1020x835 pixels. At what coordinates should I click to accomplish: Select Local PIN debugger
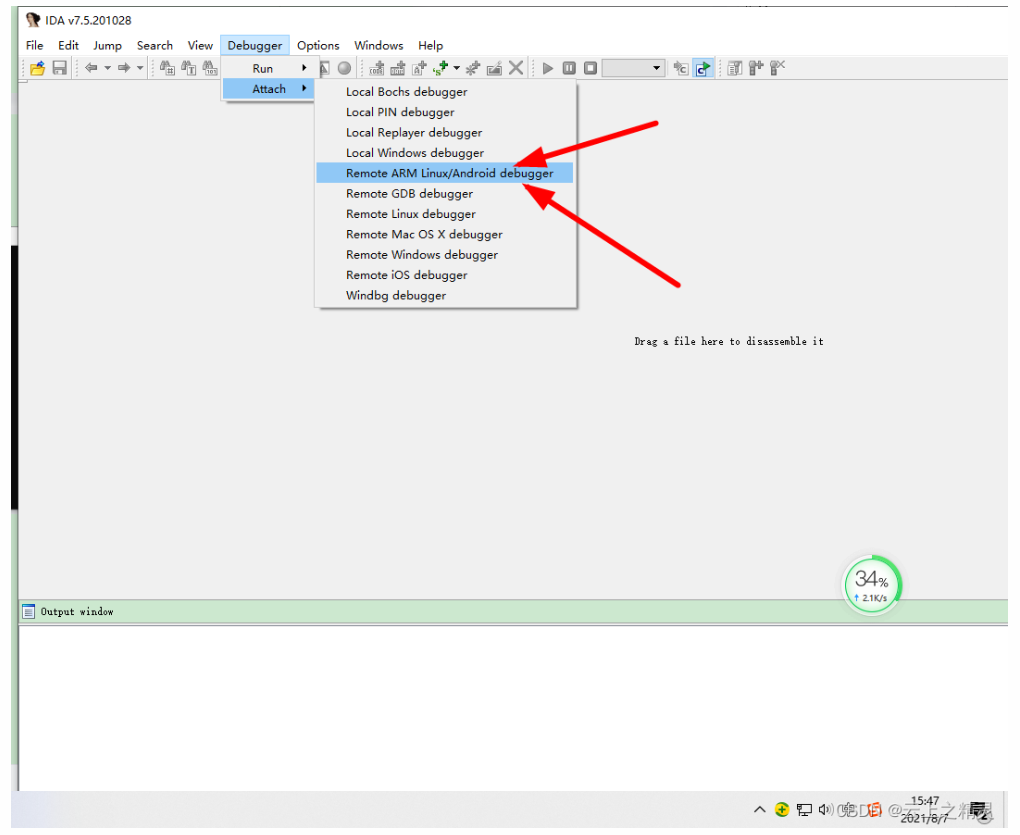[445, 112]
